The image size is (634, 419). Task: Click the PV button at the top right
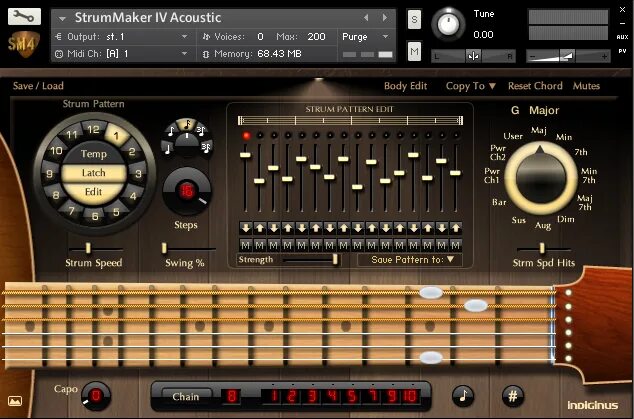point(622,51)
